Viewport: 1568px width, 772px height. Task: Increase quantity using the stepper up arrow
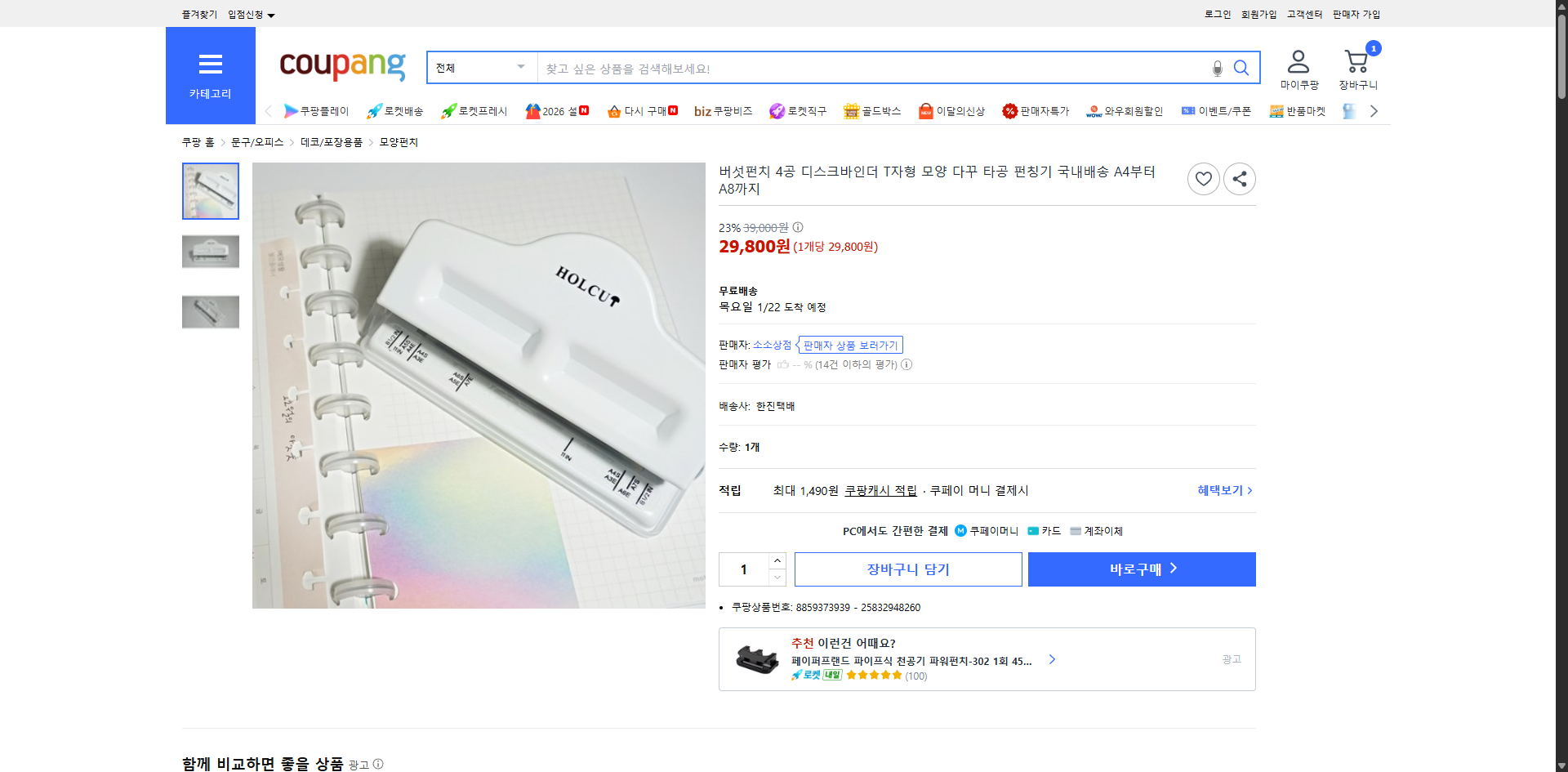[777, 560]
